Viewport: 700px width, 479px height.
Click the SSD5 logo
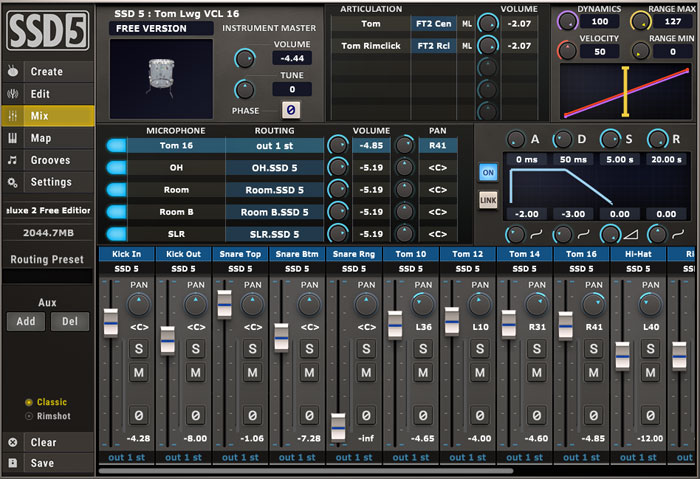pyautogui.click(x=48, y=30)
